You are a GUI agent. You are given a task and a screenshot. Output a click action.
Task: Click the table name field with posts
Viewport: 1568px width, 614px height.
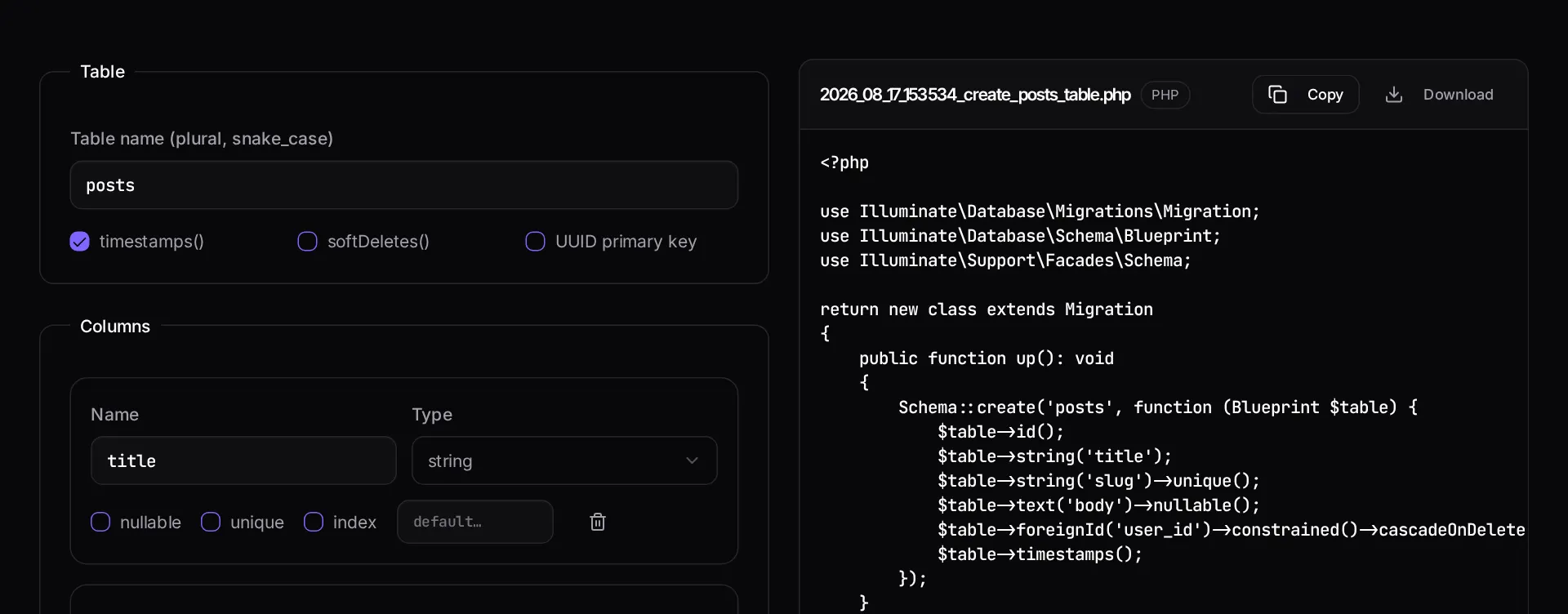(x=404, y=185)
